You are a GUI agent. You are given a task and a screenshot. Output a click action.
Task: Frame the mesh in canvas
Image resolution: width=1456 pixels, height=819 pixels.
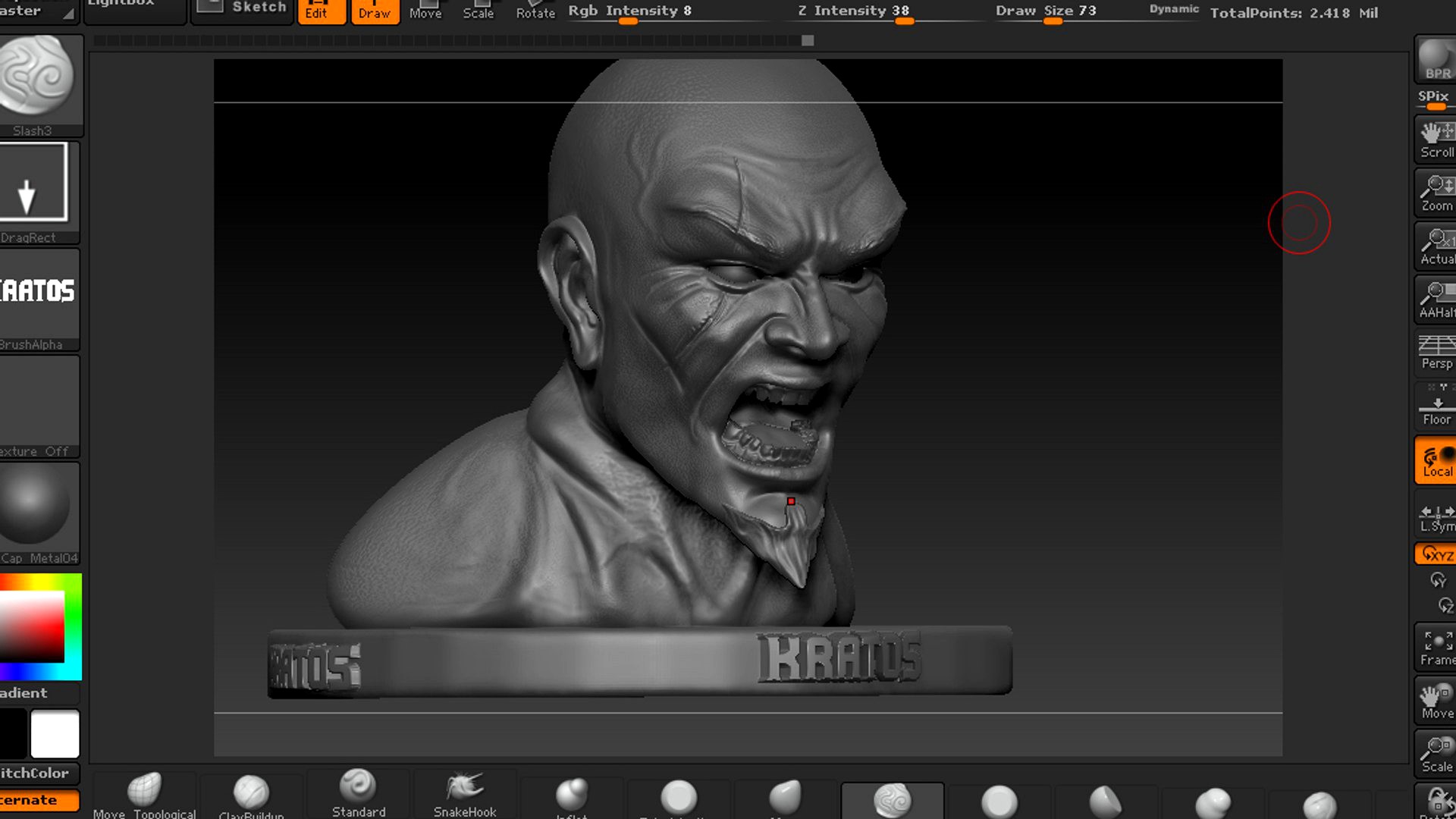(1437, 647)
